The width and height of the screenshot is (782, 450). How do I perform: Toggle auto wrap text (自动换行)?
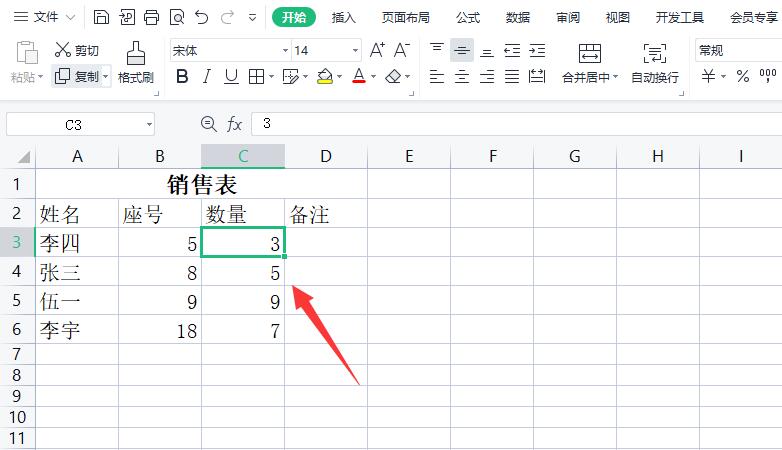(x=654, y=62)
